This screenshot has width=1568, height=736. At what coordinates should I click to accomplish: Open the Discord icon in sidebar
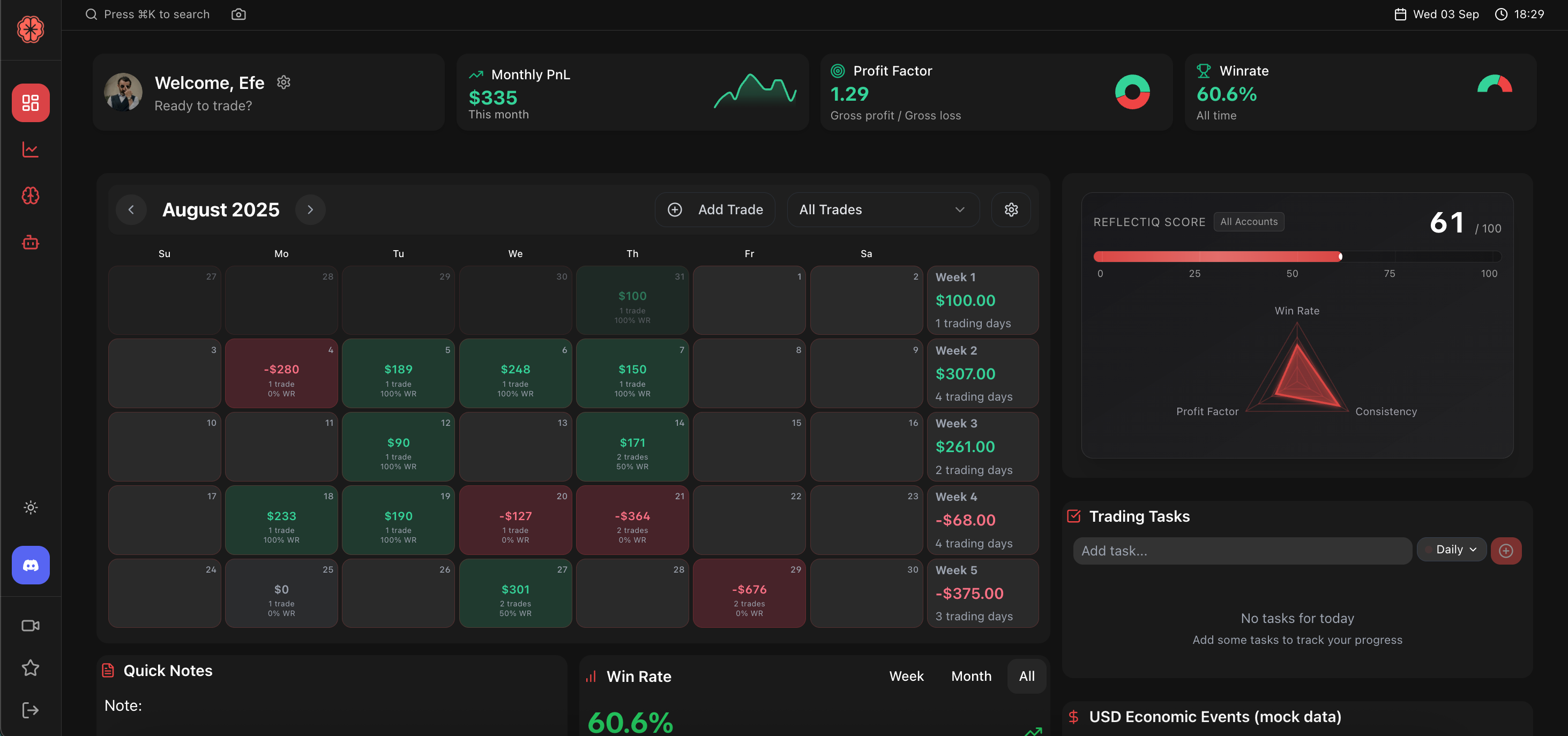(30, 565)
